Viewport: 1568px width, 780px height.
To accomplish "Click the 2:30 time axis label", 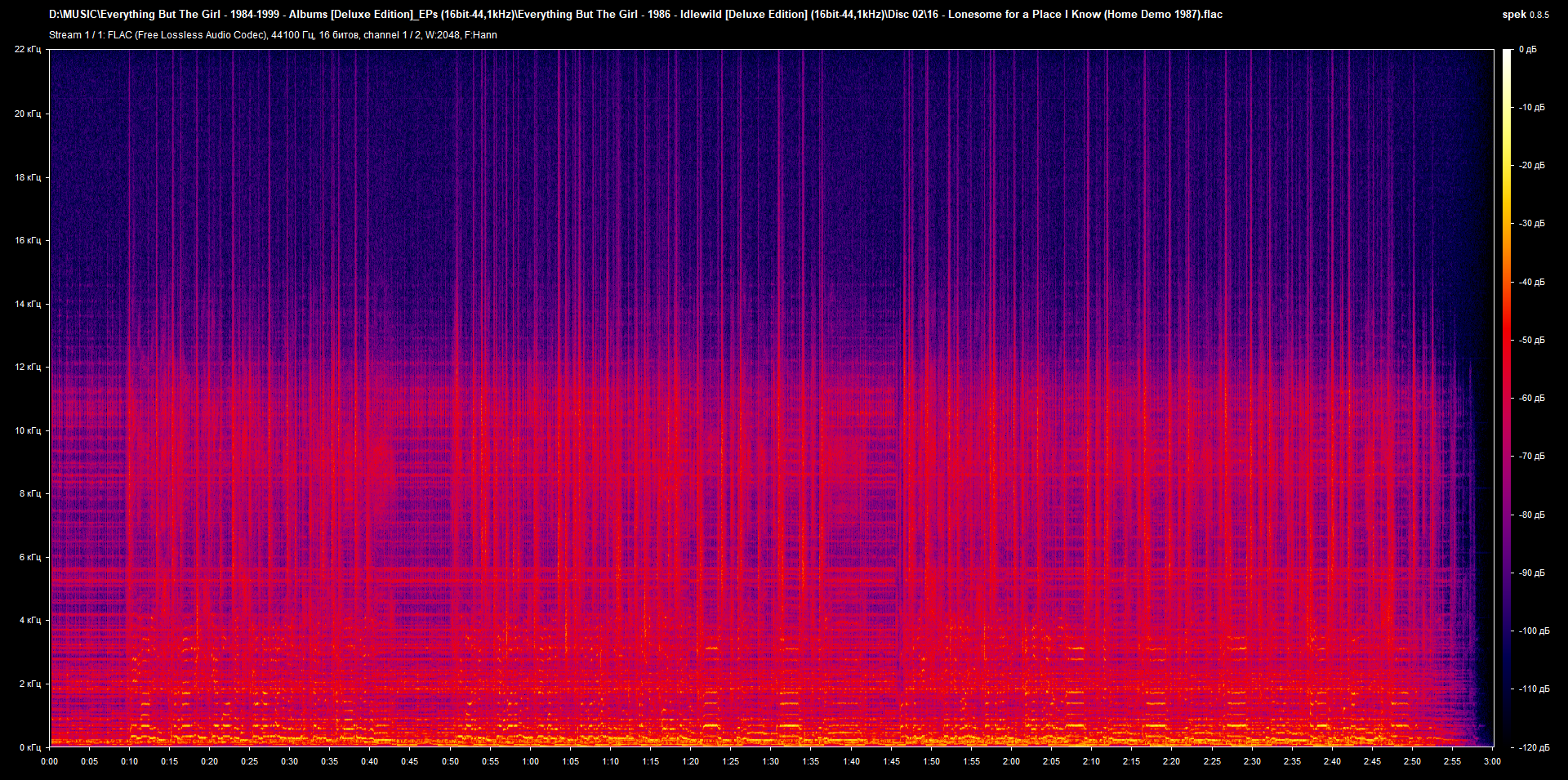I will (x=1252, y=761).
